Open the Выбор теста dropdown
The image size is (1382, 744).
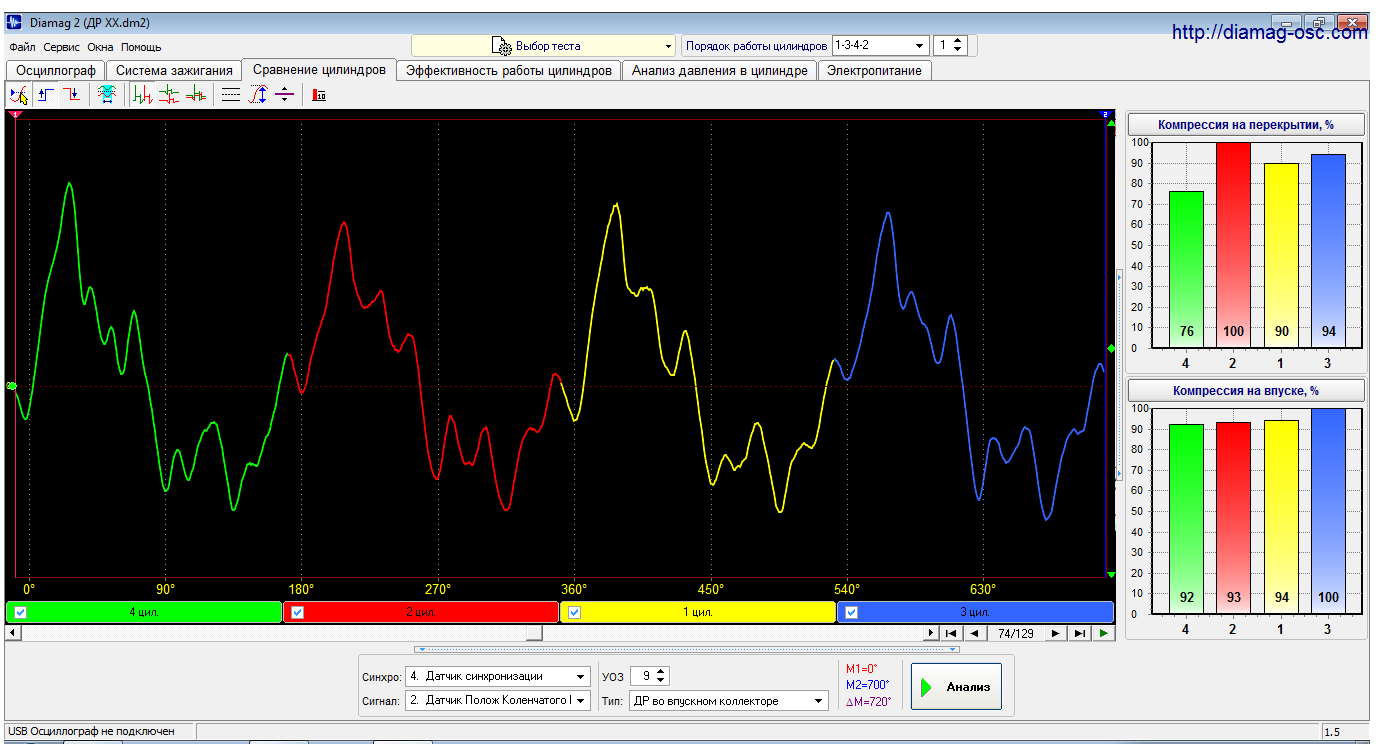pos(544,46)
